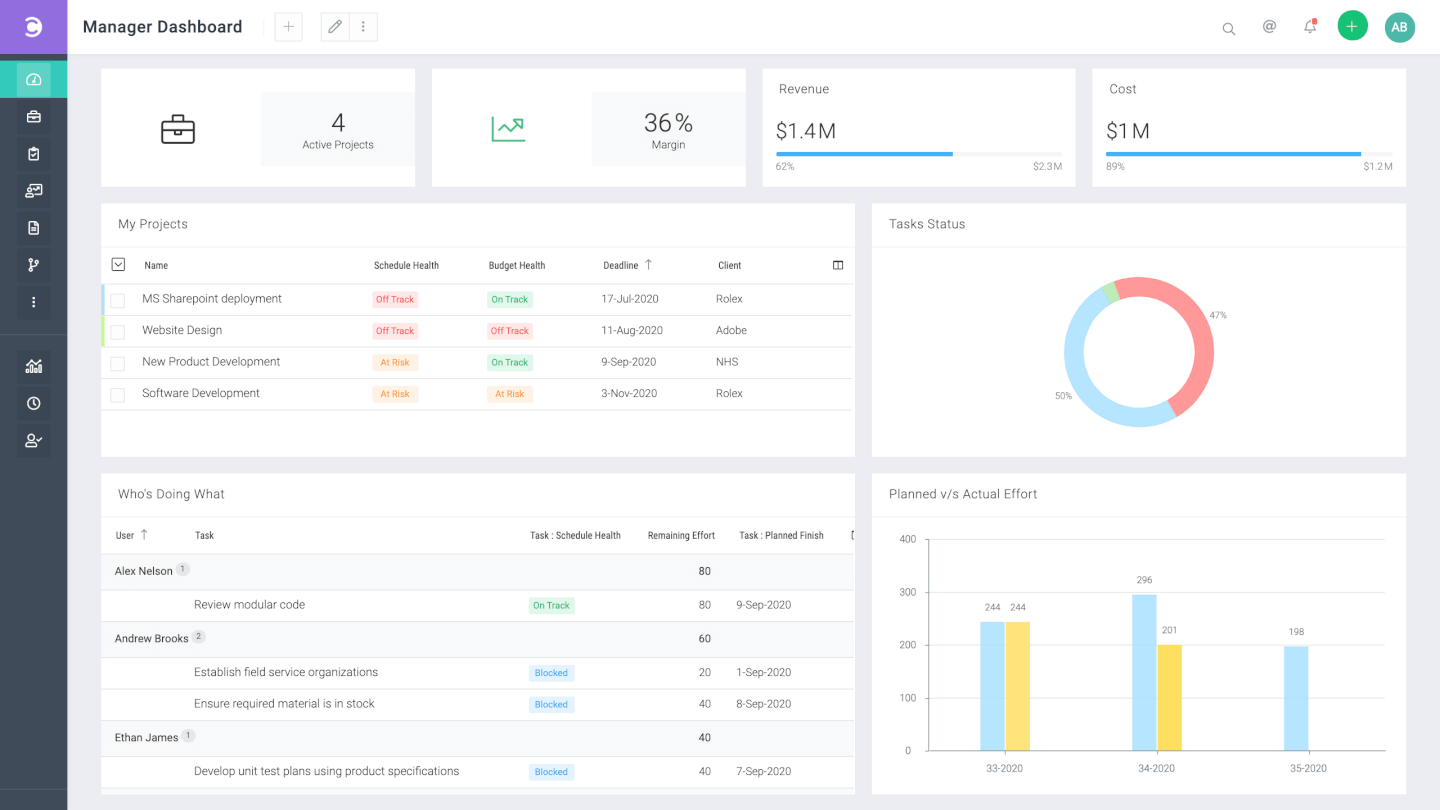Open the Projects briefcase icon in sidebar
The width and height of the screenshot is (1440, 810).
(x=33, y=117)
